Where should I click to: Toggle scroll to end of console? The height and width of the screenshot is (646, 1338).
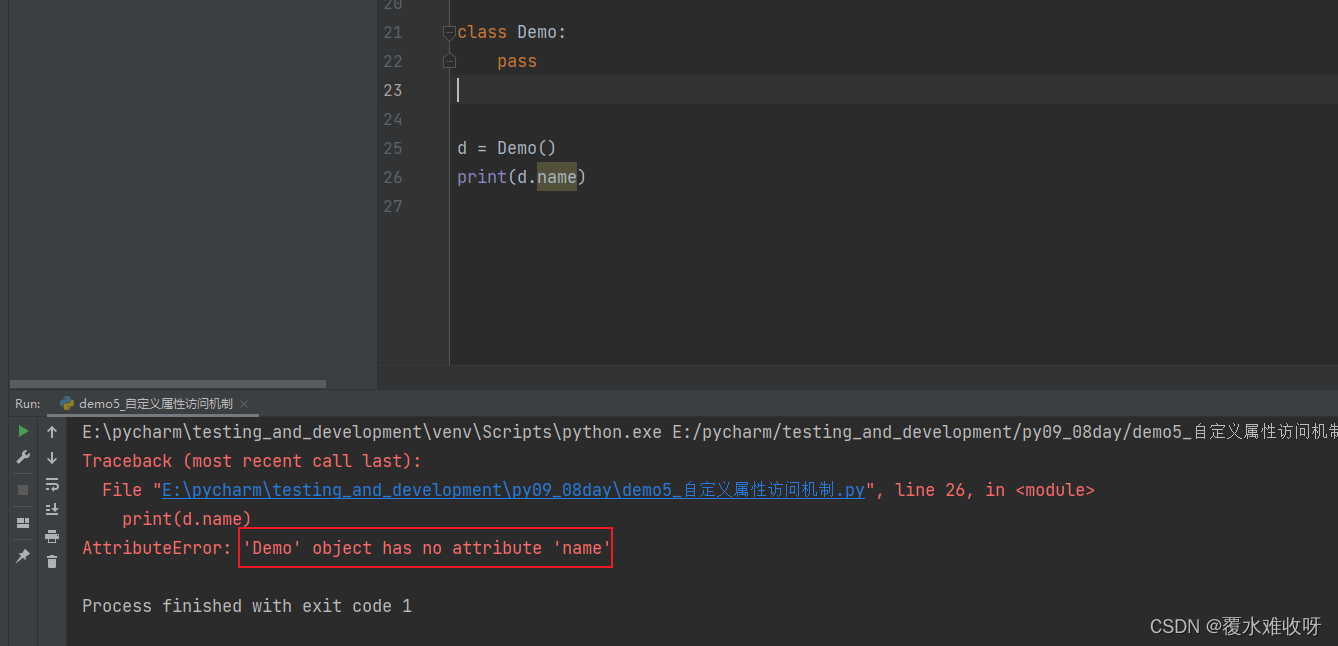click(x=52, y=510)
